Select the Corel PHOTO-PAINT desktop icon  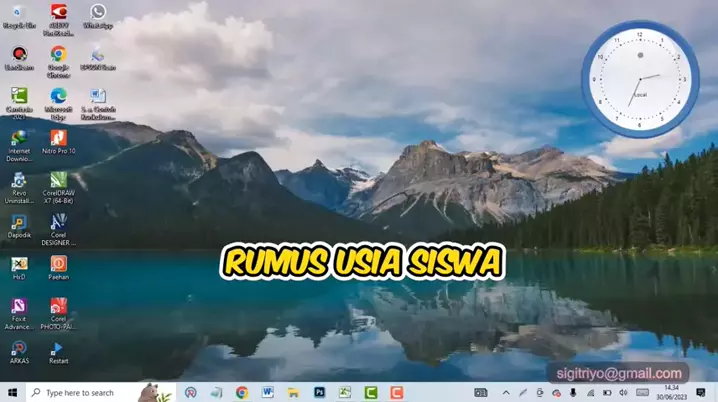58,306
